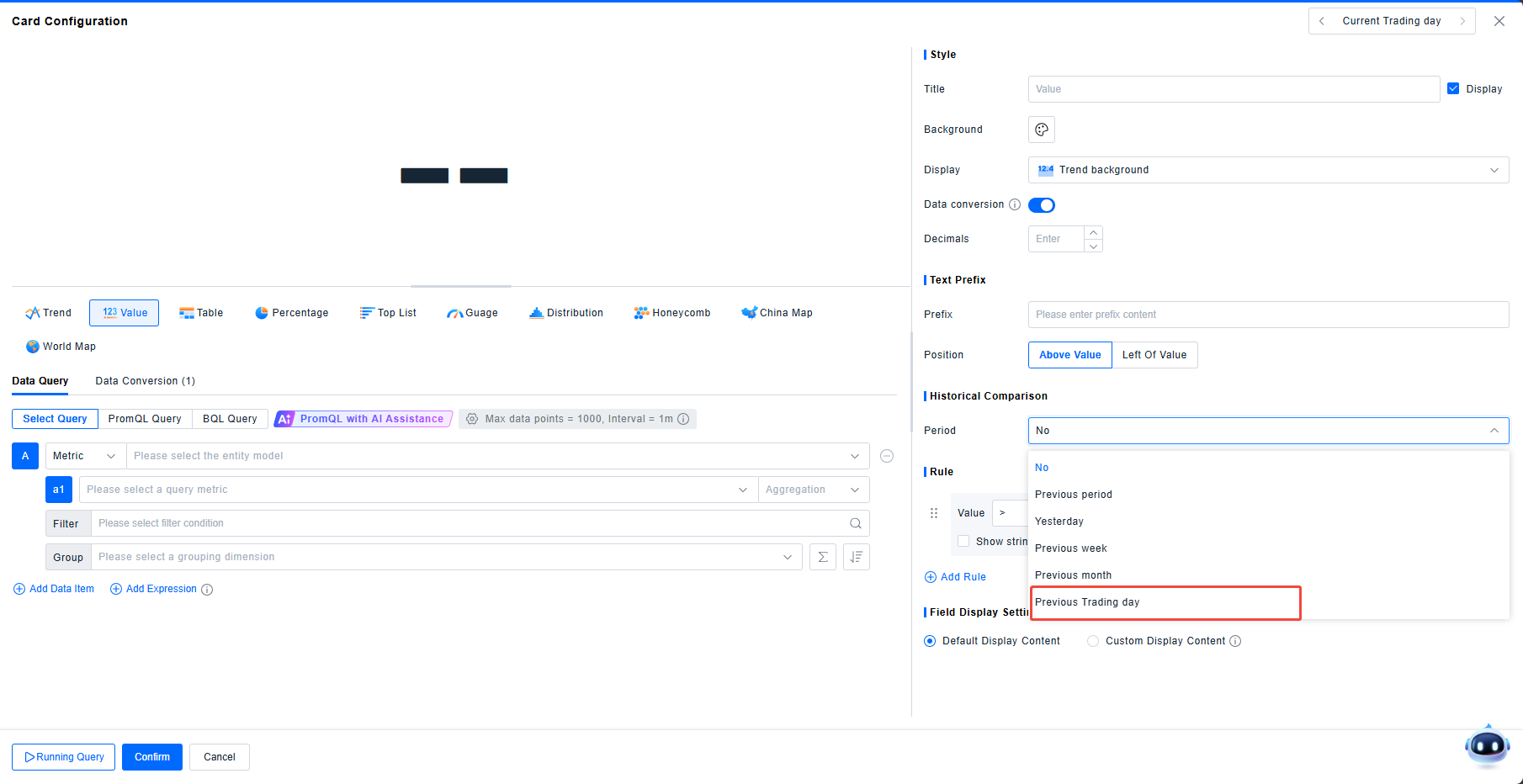
Task: Click the AI assistant robot icon
Action: [x=1487, y=746]
